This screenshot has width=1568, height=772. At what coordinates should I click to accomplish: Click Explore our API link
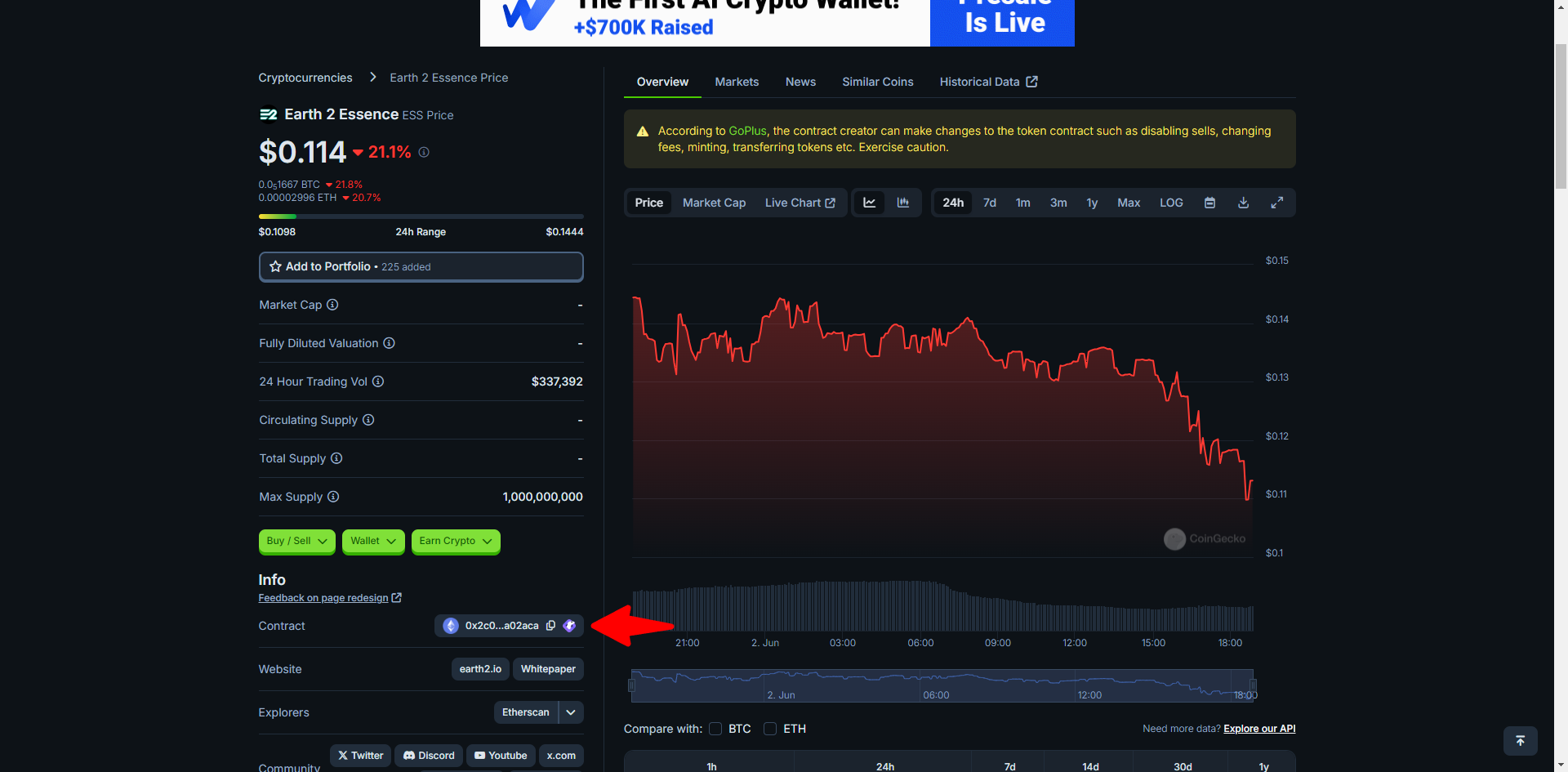1259,729
